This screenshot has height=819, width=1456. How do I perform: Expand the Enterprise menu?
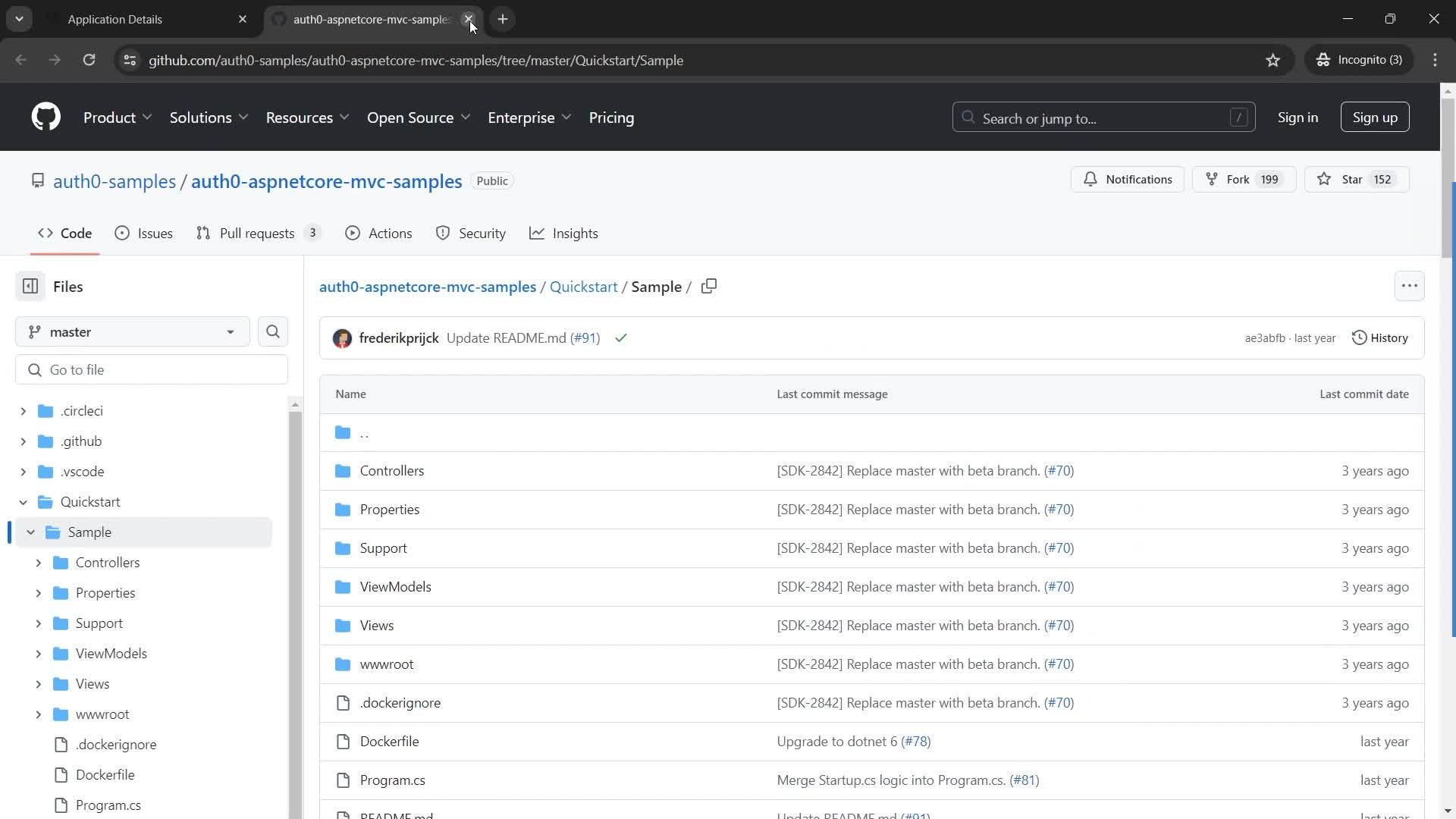point(529,118)
